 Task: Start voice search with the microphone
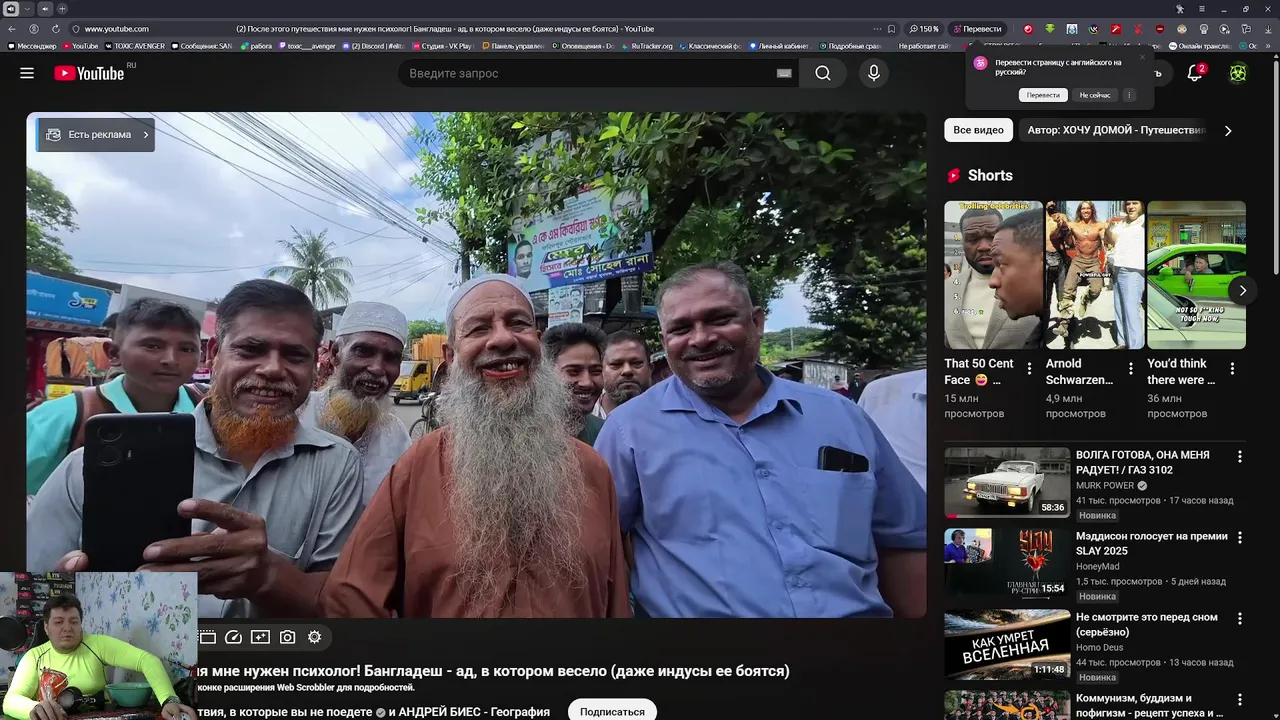tap(874, 73)
